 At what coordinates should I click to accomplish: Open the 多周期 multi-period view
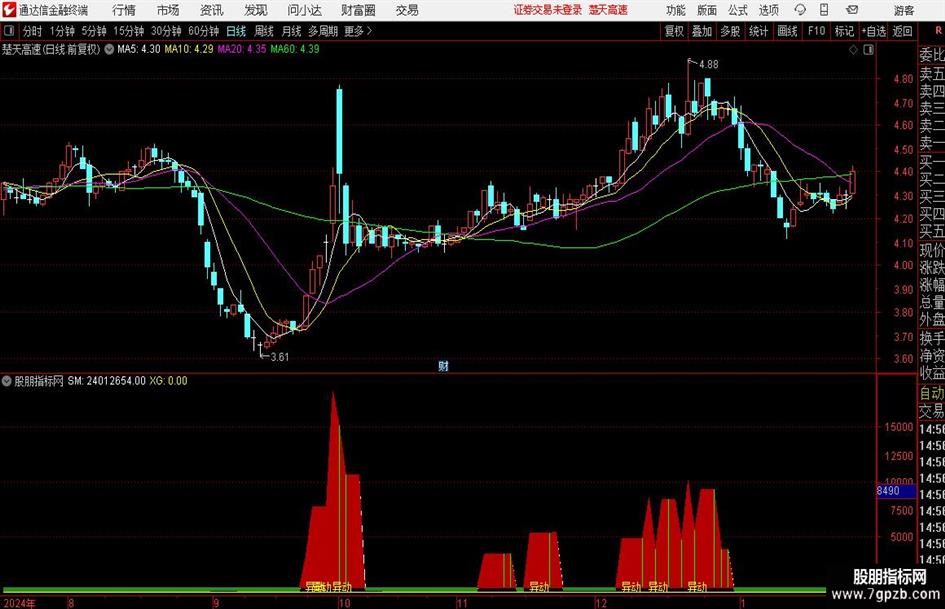323,31
